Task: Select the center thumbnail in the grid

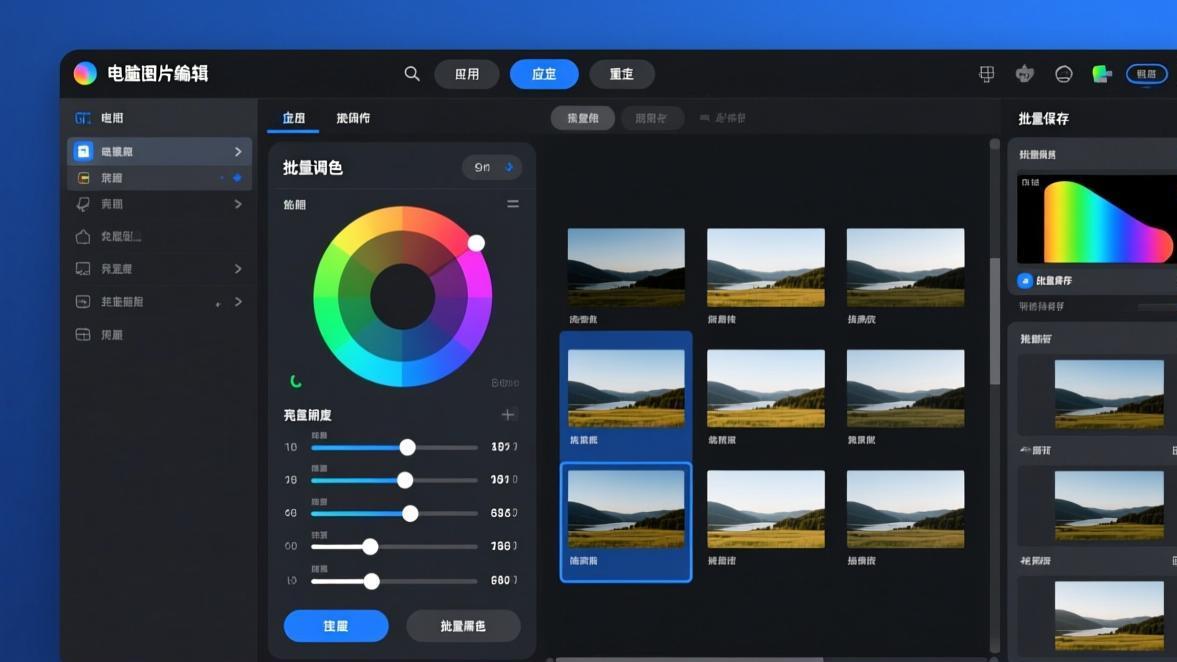Action: [x=766, y=388]
